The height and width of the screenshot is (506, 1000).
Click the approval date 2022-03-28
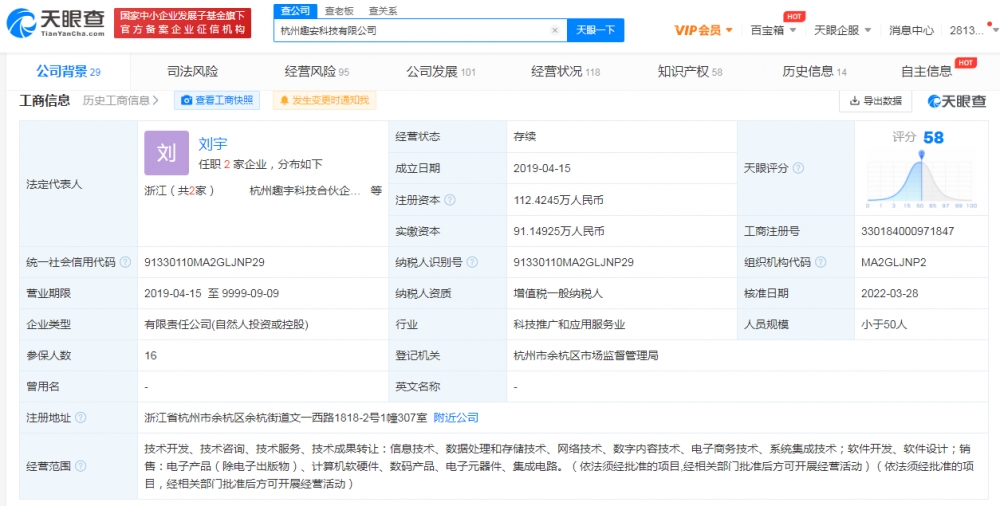tap(889, 294)
